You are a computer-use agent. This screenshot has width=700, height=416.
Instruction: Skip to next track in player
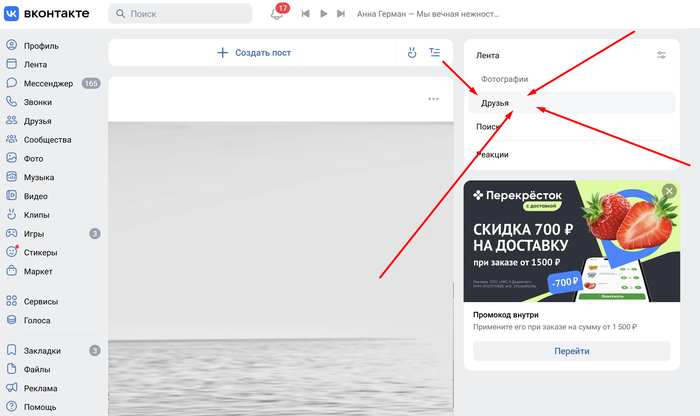coord(341,14)
